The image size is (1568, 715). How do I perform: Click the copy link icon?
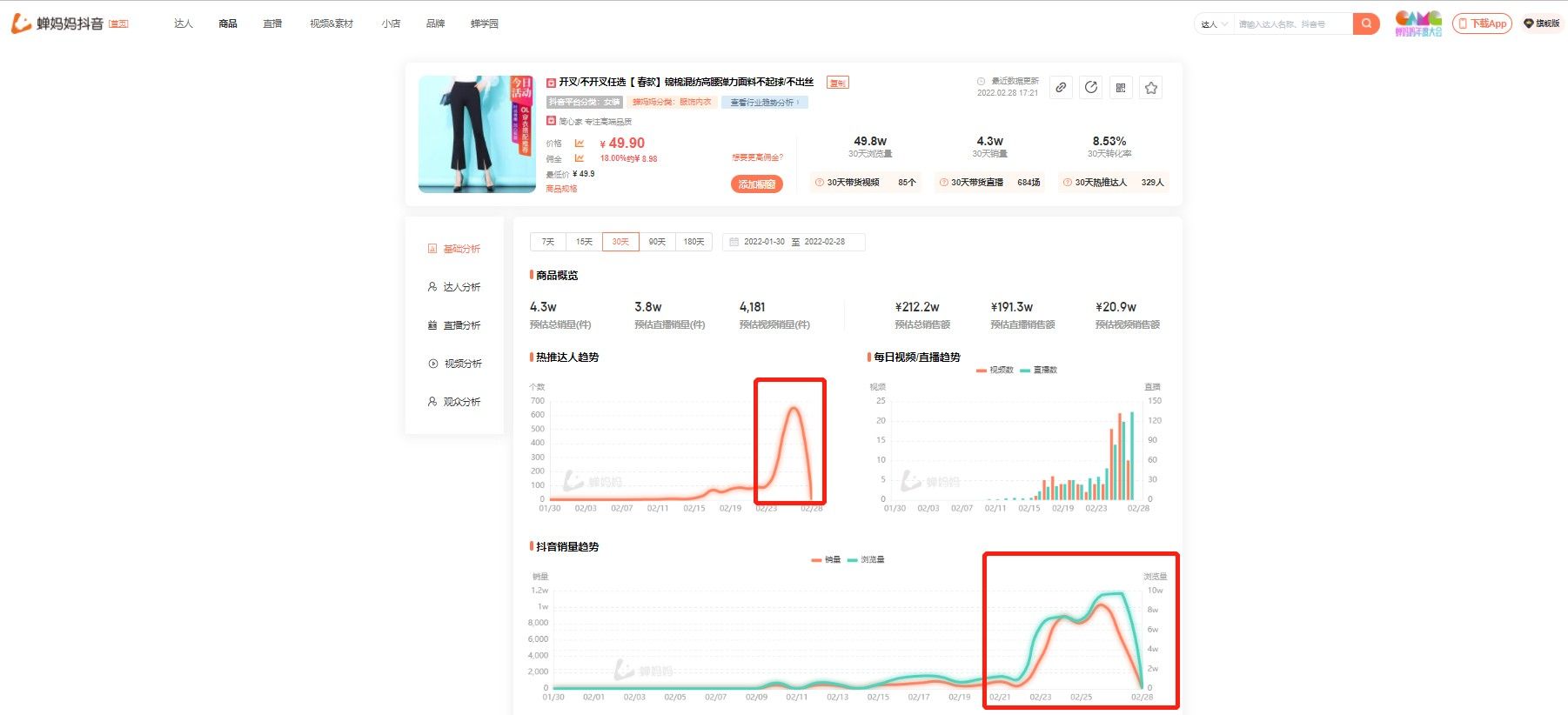coord(1061,88)
